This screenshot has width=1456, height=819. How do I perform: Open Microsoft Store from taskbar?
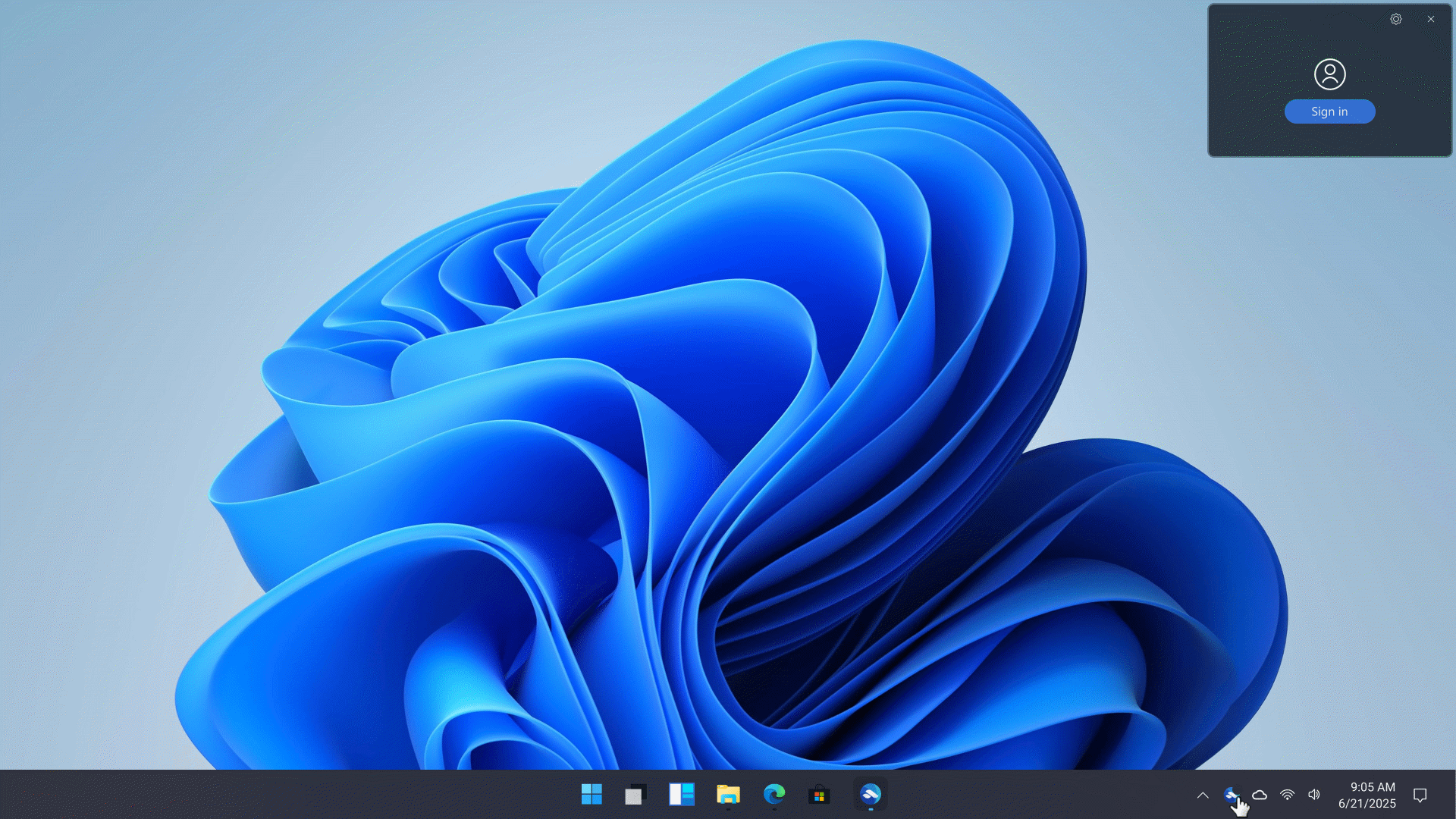pos(819,794)
